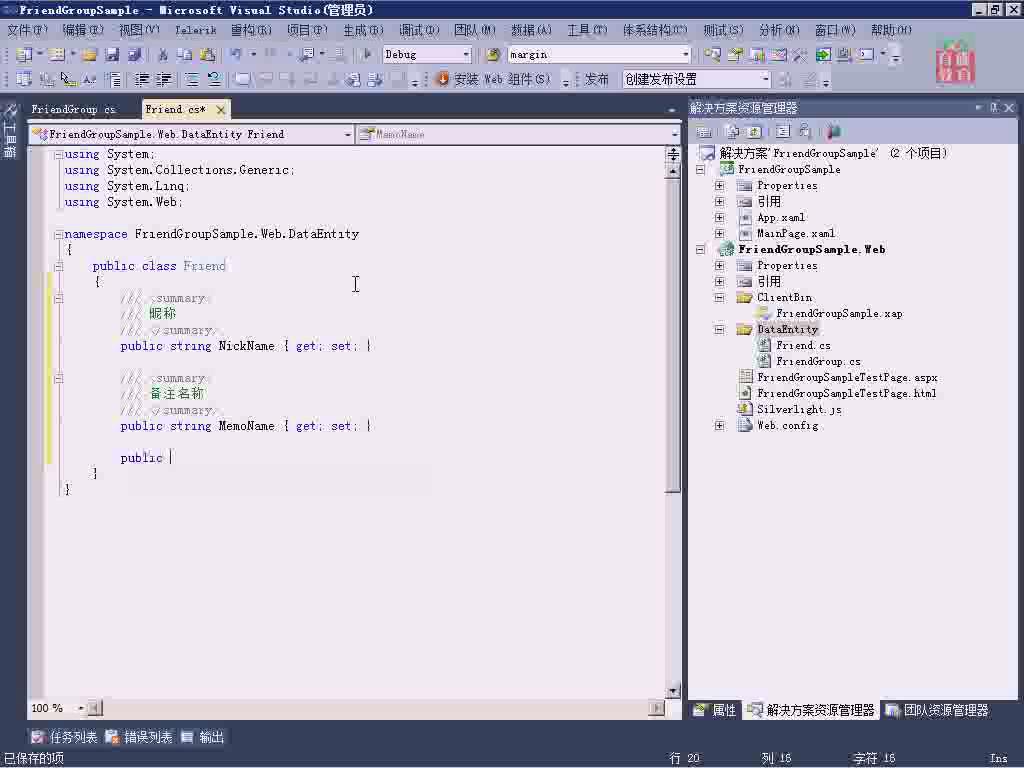Open the 文件 menu

pyautogui.click(x=27, y=30)
